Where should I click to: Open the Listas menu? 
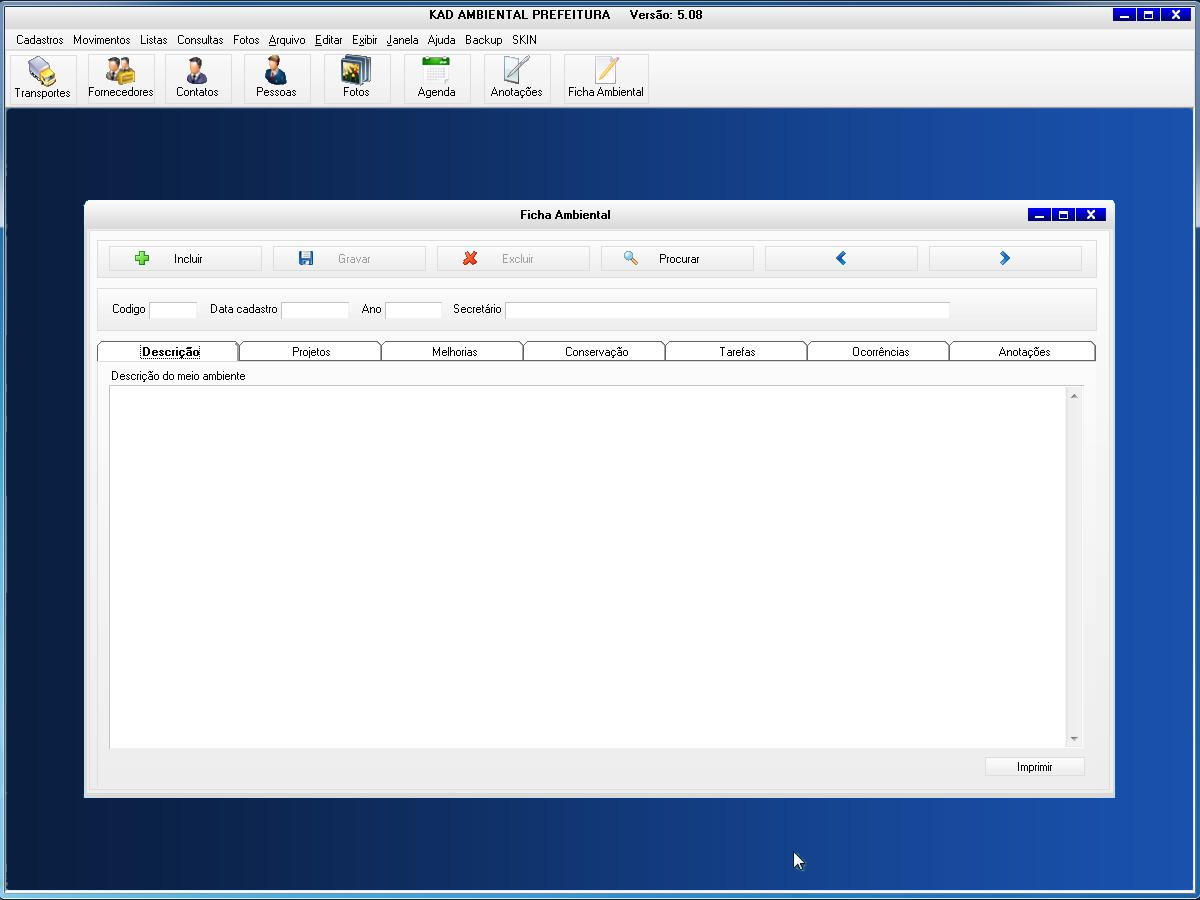pyautogui.click(x=154, y=40)
